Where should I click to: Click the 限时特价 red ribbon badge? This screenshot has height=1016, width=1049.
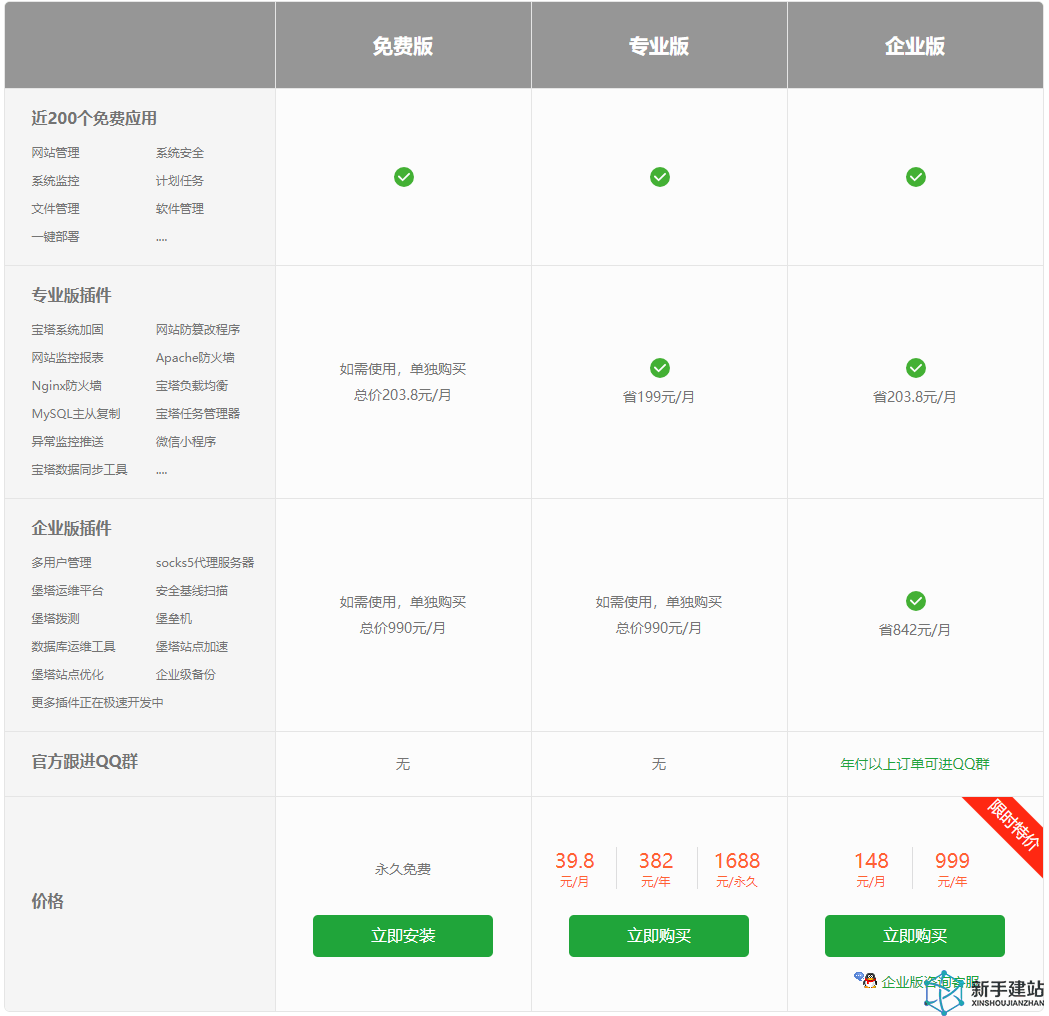[1012, 827]
